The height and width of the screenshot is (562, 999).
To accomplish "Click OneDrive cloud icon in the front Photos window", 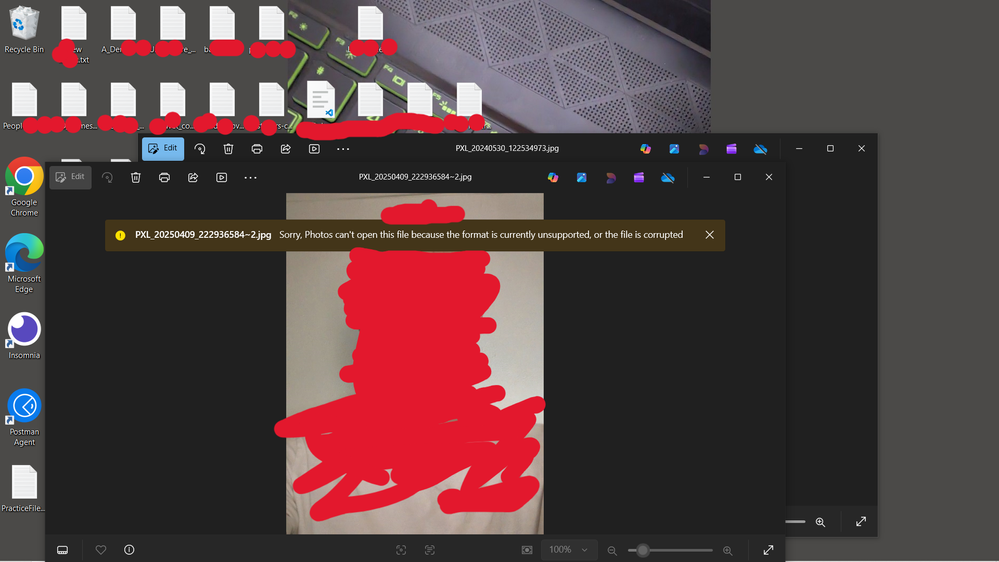I will click(x=668, y=178).
